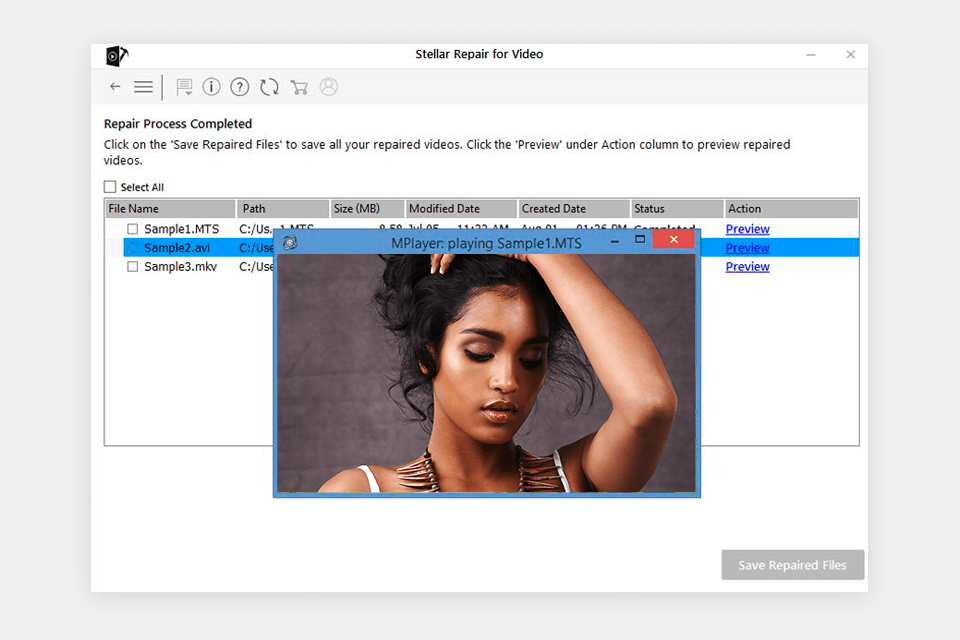Click the back arrow in the toolbar

pos(115,87)
